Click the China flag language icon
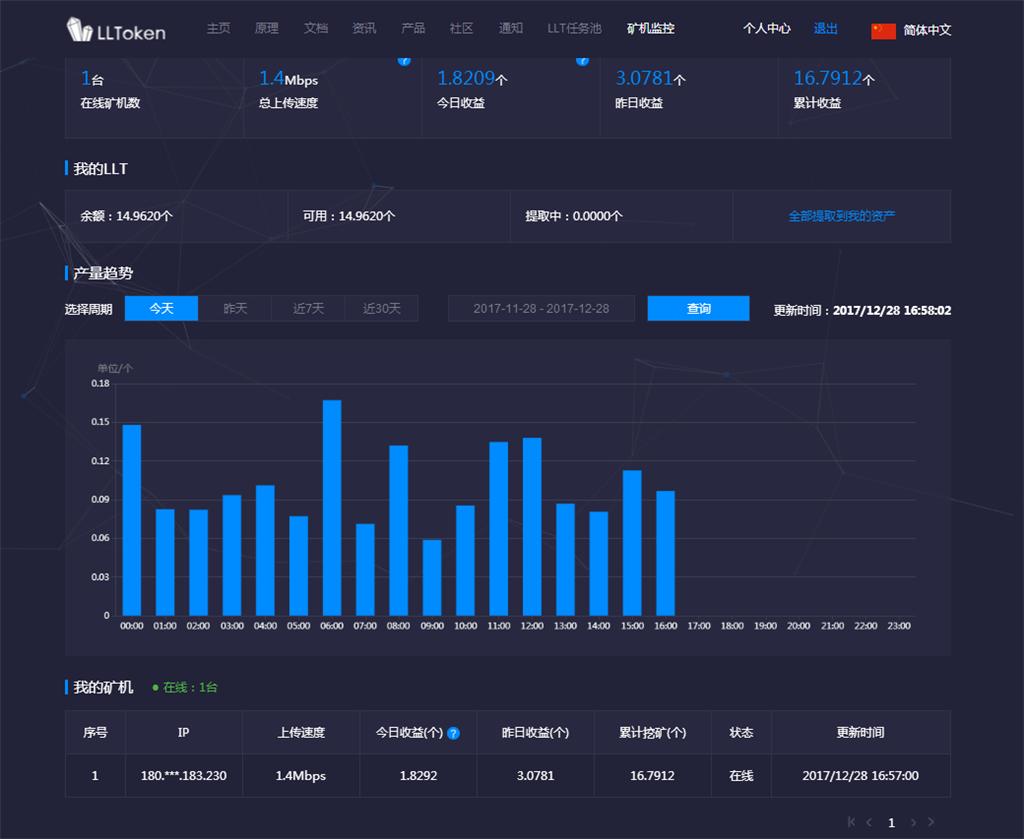 [883, 30]
